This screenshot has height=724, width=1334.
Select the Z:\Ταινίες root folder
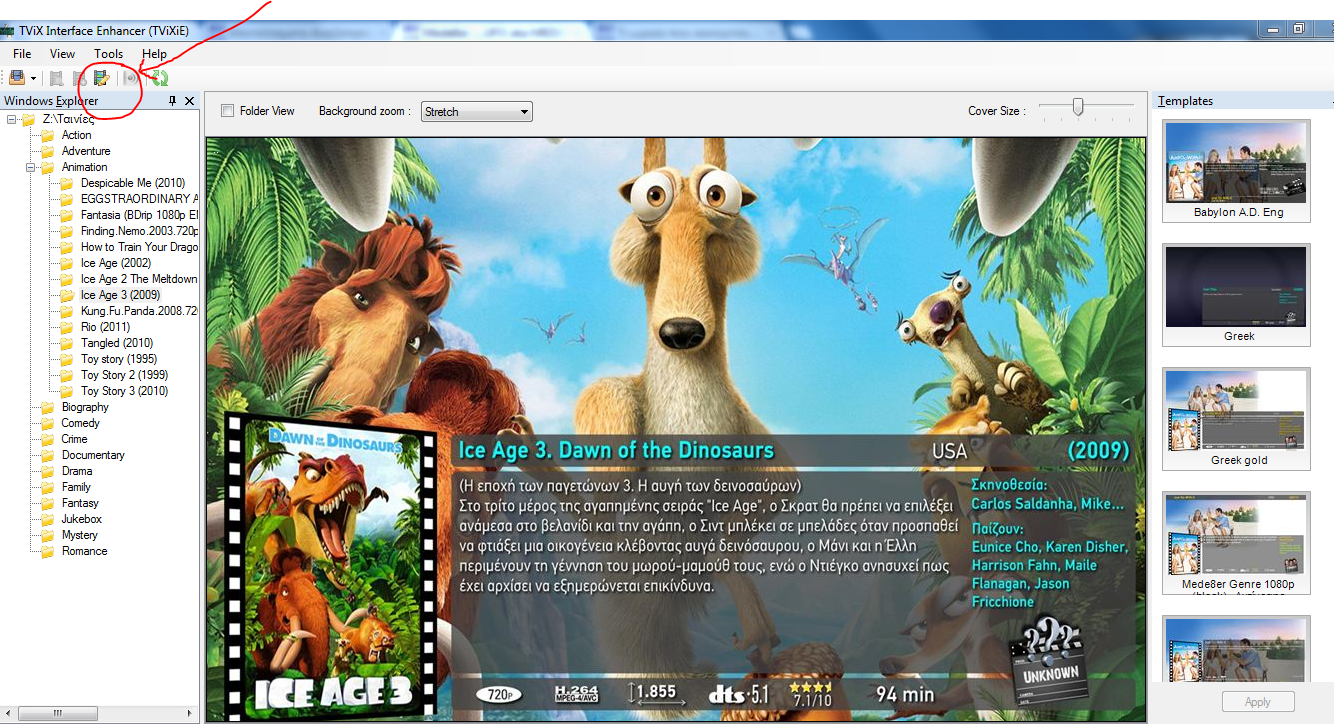tap(68, 119)
